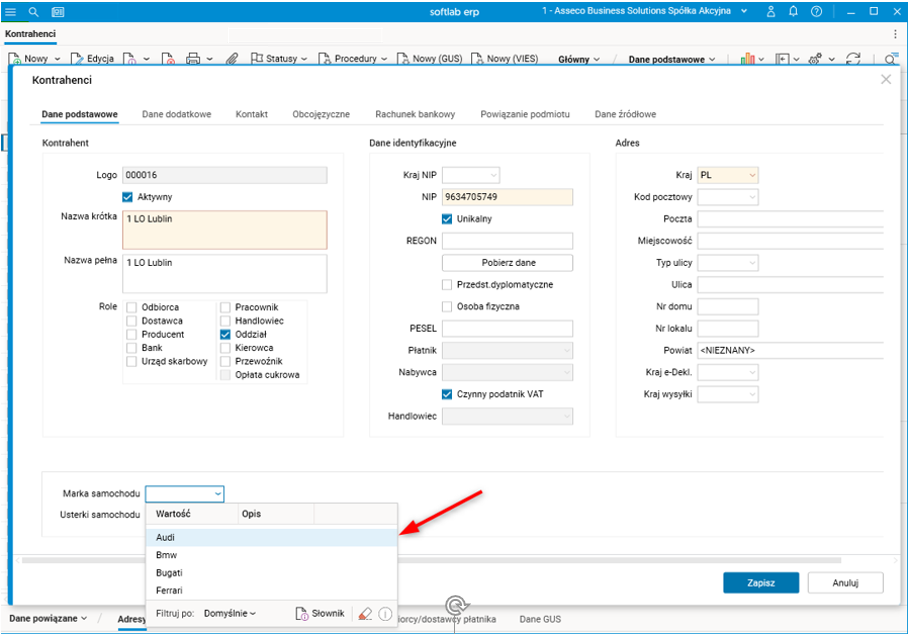Open Filtruj po Domyślnie dropdown
Viewport: 908px width, 634px height.
click(230, 613)
